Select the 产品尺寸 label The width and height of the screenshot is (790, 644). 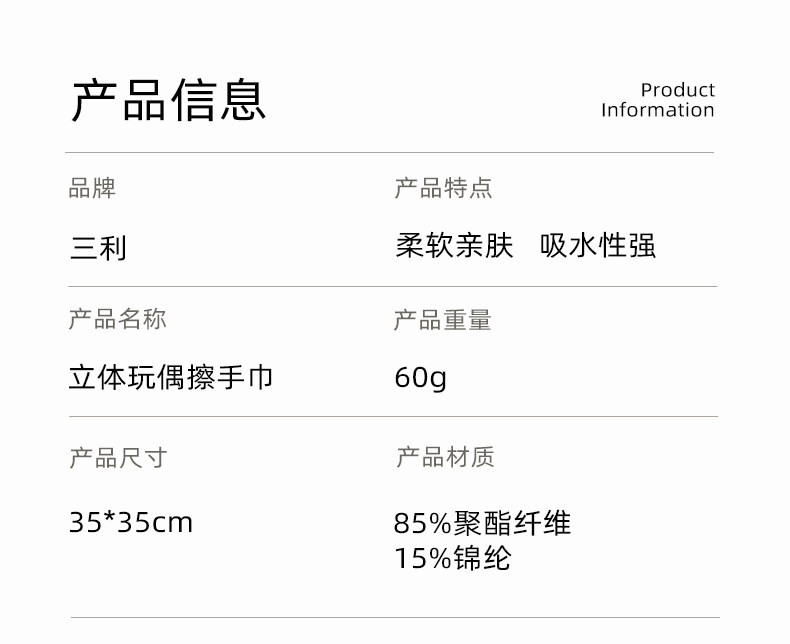(x=117, y=458)
